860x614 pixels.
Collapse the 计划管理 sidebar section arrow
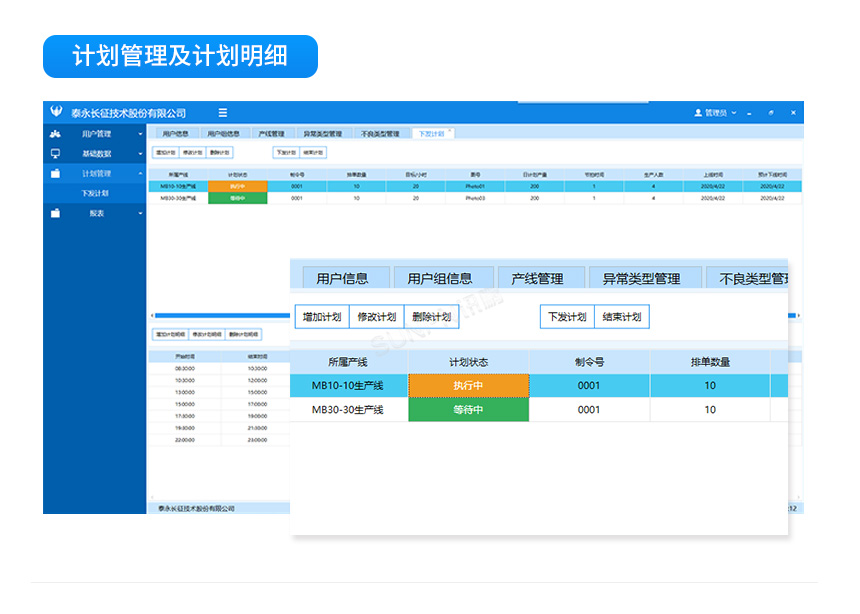(x=140, y=174)
